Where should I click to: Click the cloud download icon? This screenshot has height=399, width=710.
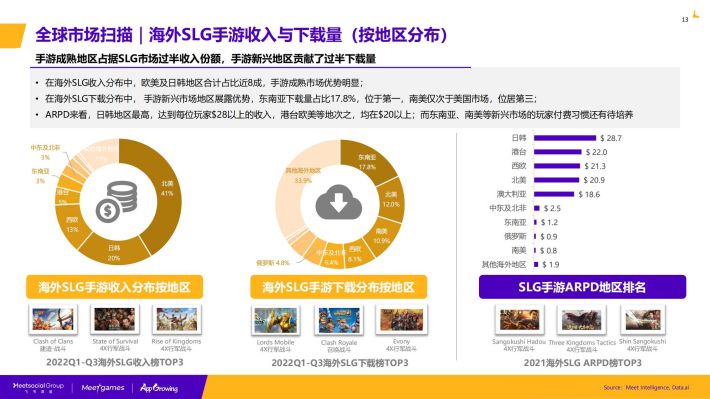coord(339,202)
